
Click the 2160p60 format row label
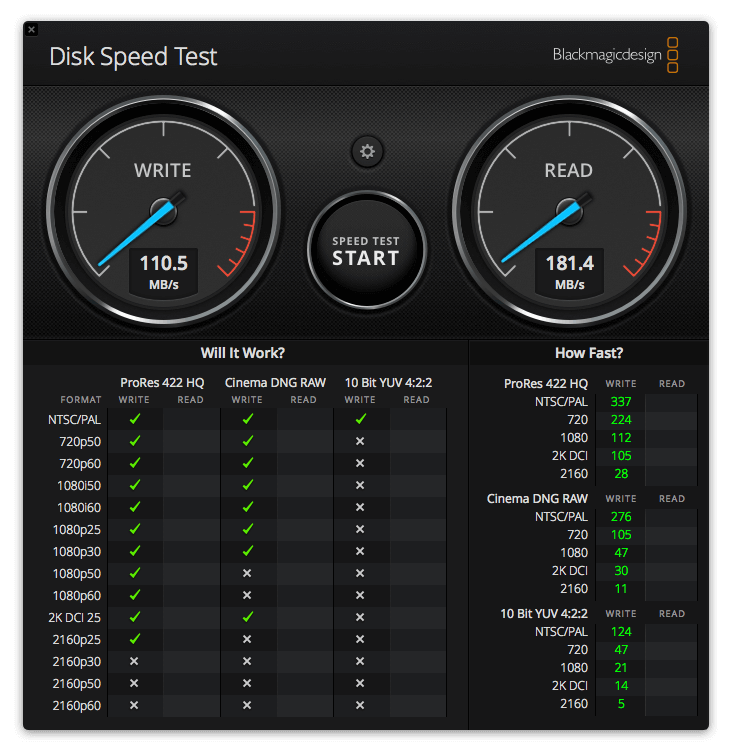pyautogui.click(x=77, y=706)
